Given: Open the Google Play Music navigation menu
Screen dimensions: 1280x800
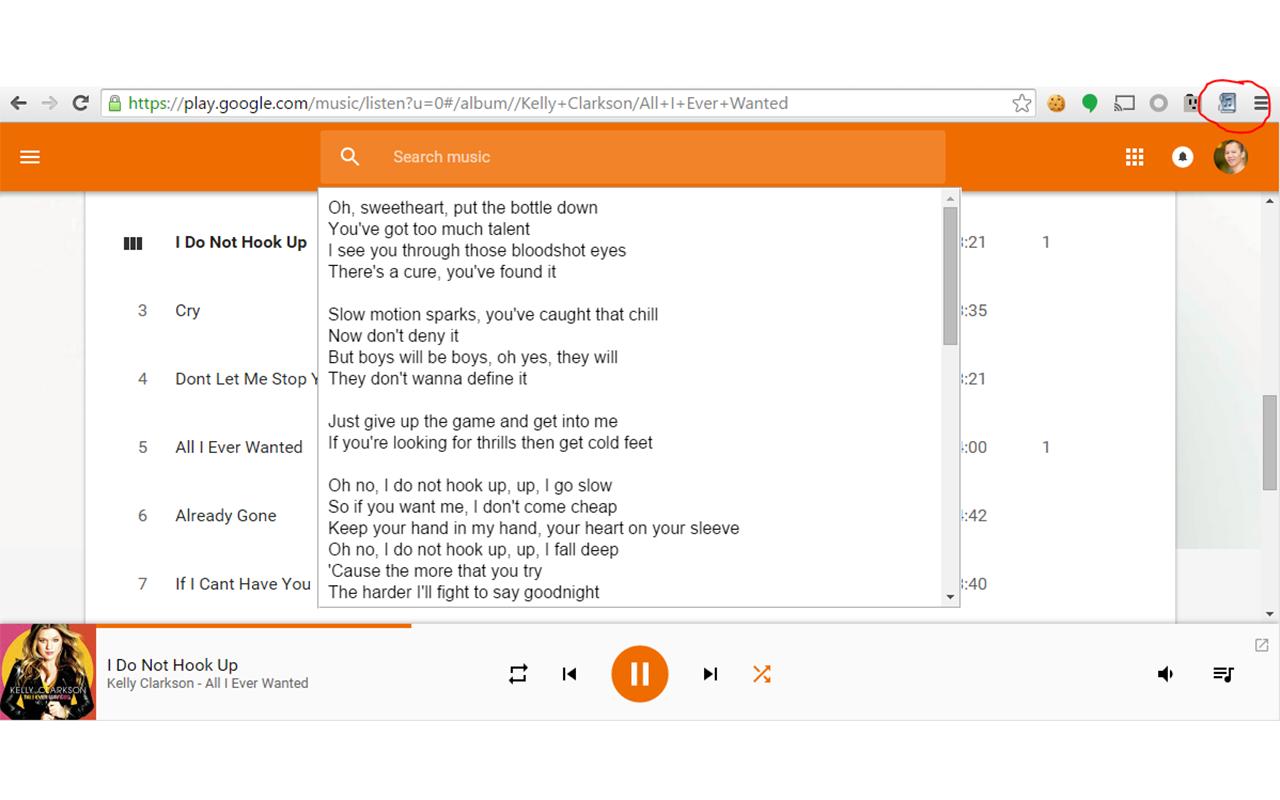Looking at the screenshot, I should pos(30,157).
